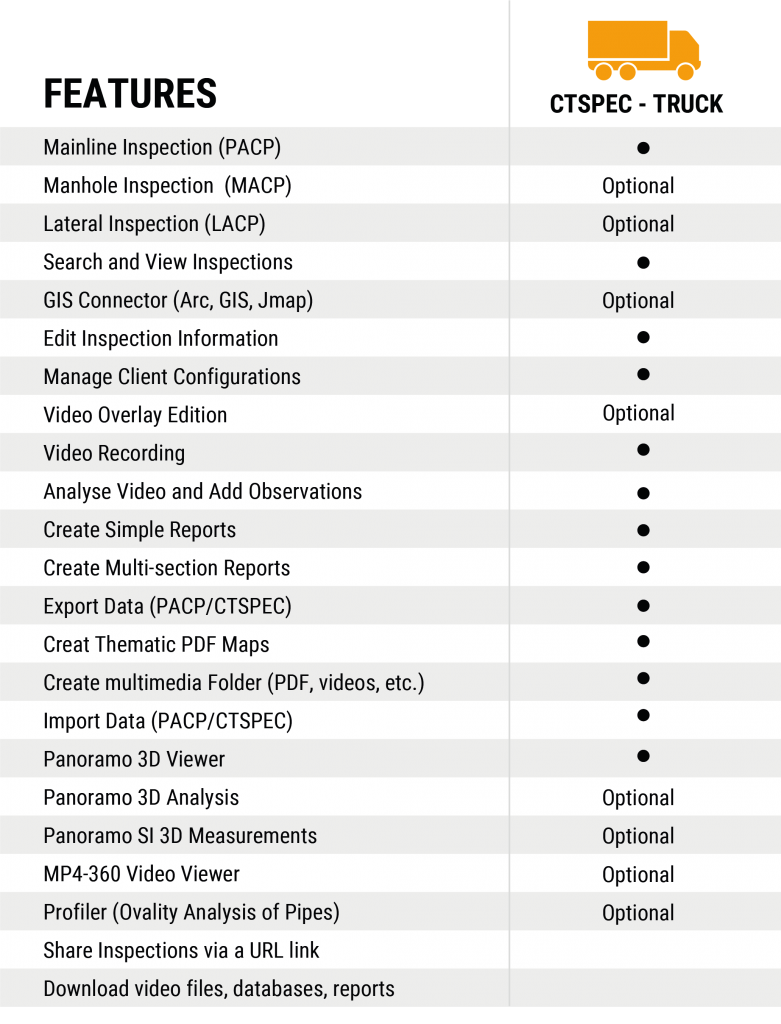Viewport: 781px width, 1024px height.
Task: Click the CTSPEC - TRUCK column heading
Action: tap(636, 104)
